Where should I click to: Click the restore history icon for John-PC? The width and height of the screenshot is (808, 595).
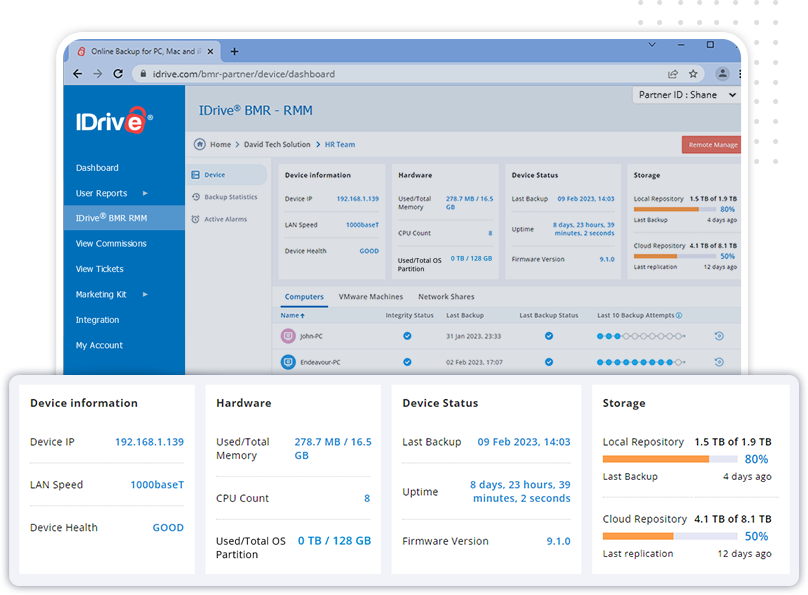[718, 336]
